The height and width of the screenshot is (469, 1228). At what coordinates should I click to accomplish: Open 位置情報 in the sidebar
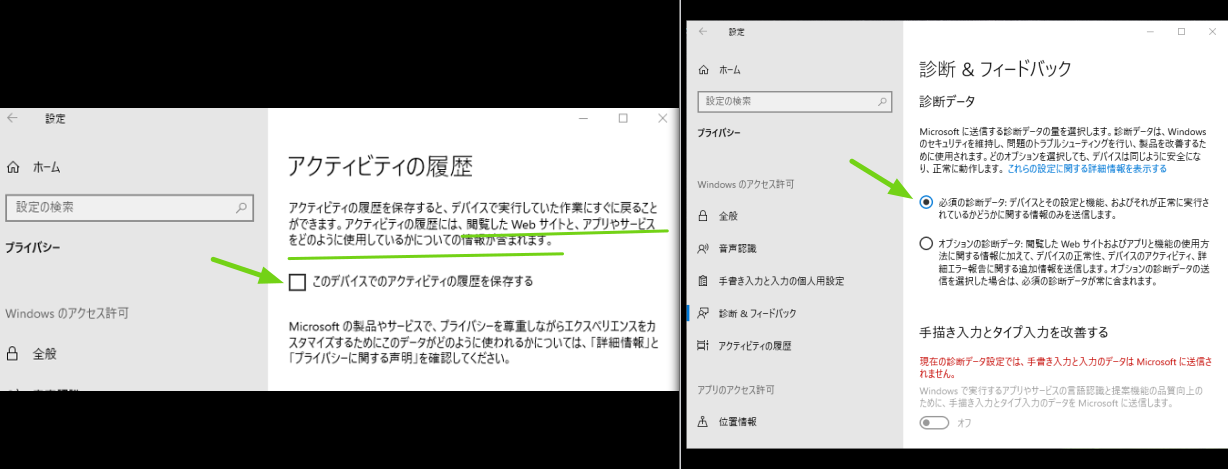[727, 421]
